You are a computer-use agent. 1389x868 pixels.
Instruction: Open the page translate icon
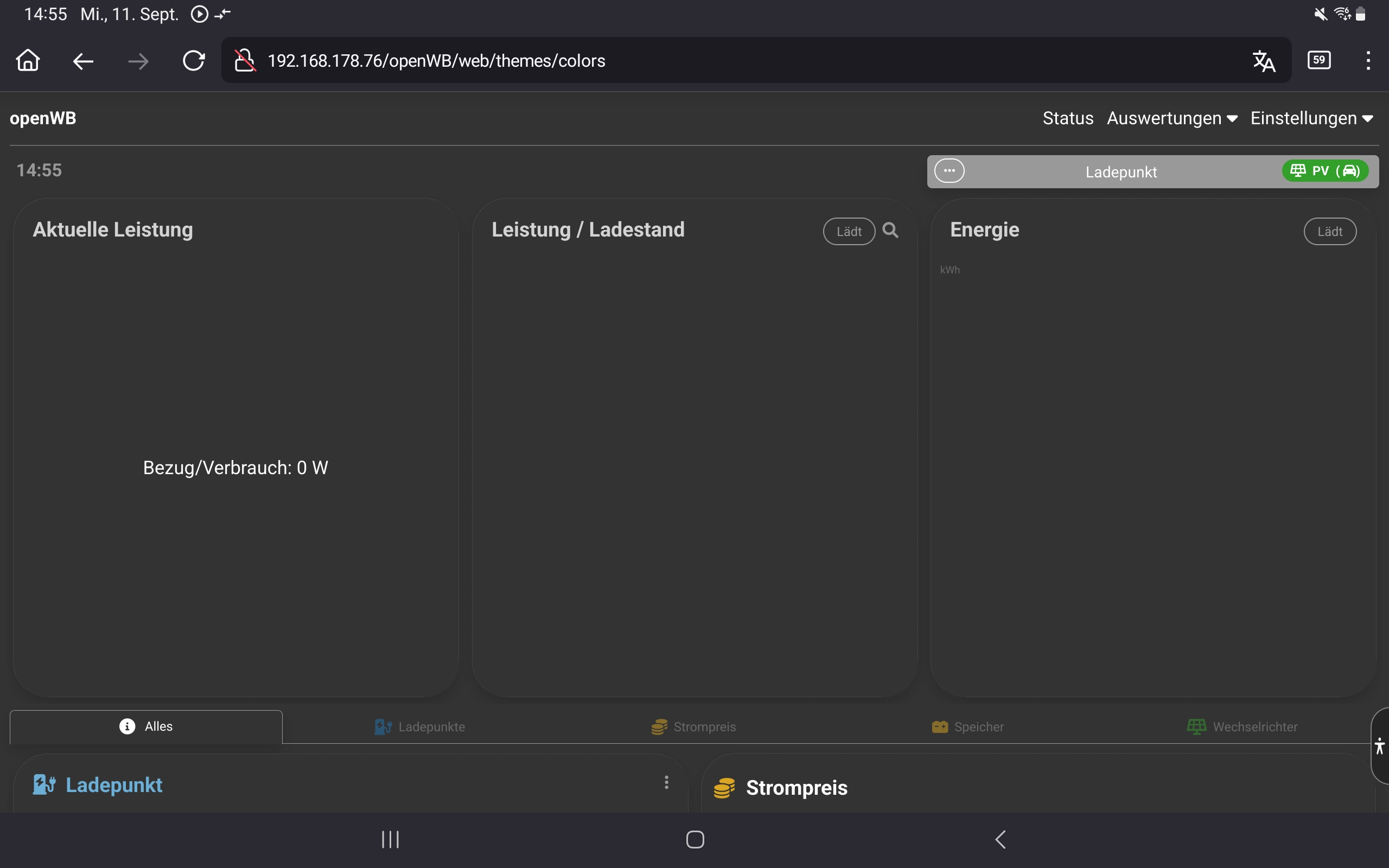1263,61
